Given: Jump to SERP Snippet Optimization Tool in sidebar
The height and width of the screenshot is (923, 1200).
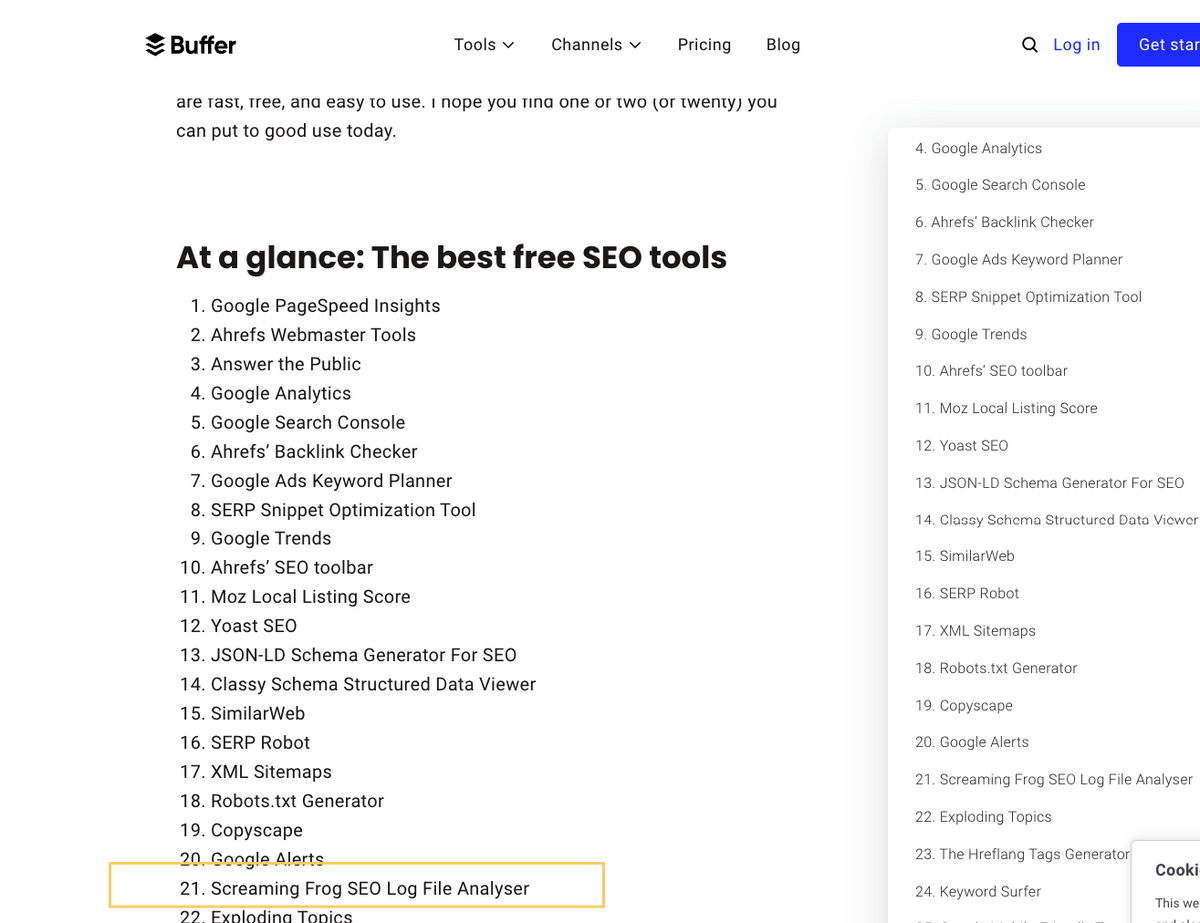Looking at the screenshot, I should tap(1028, 297).
